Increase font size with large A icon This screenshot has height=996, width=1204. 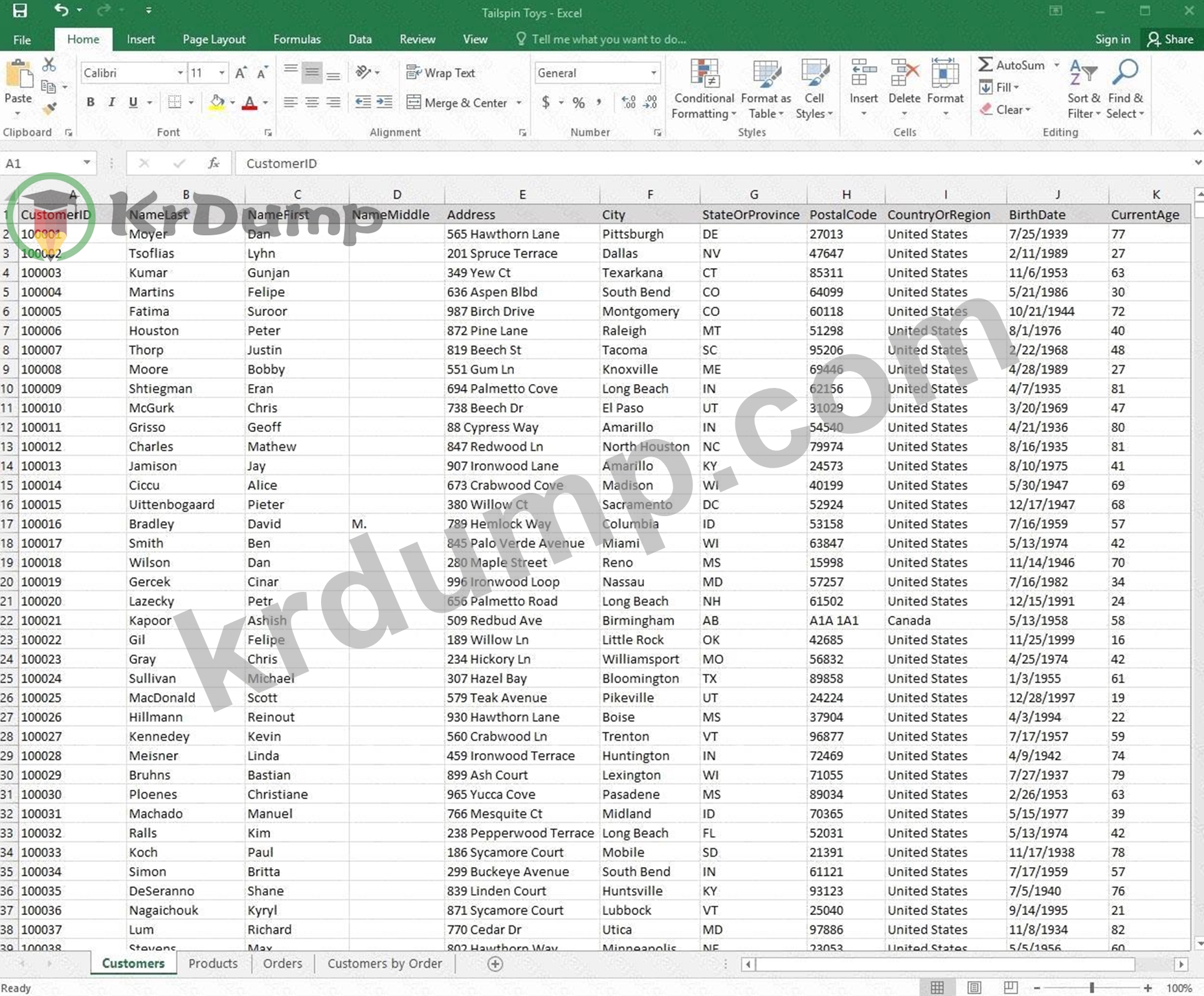coord(240,73)
